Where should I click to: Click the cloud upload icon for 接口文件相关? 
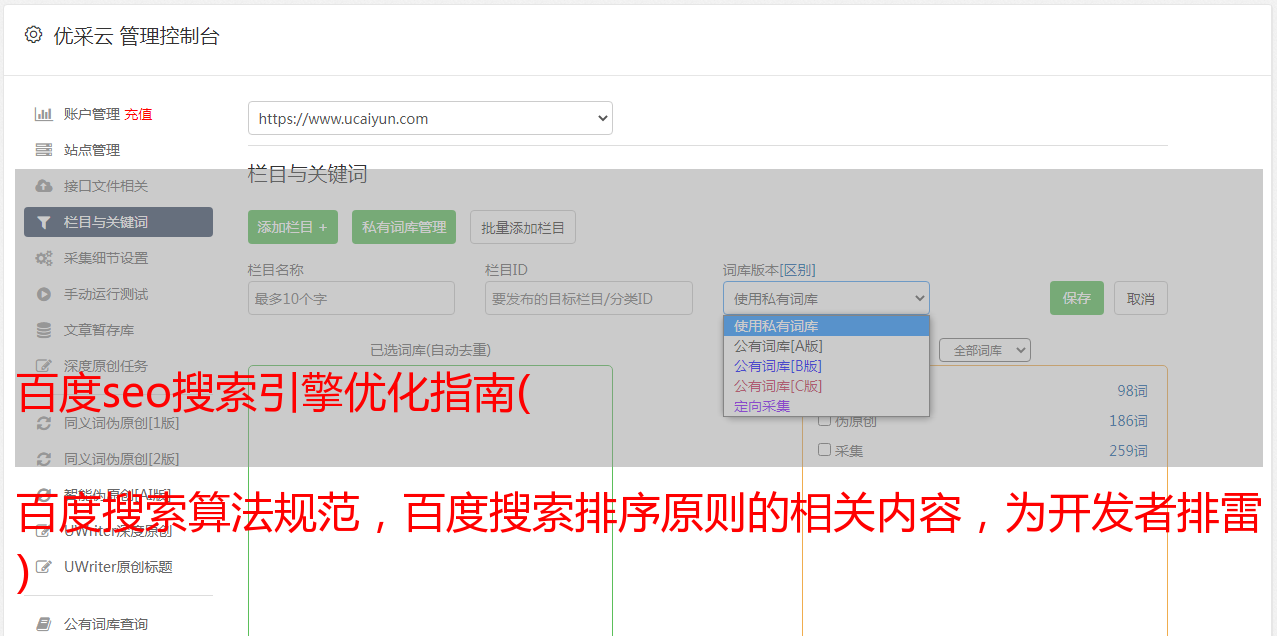(44, 186)
